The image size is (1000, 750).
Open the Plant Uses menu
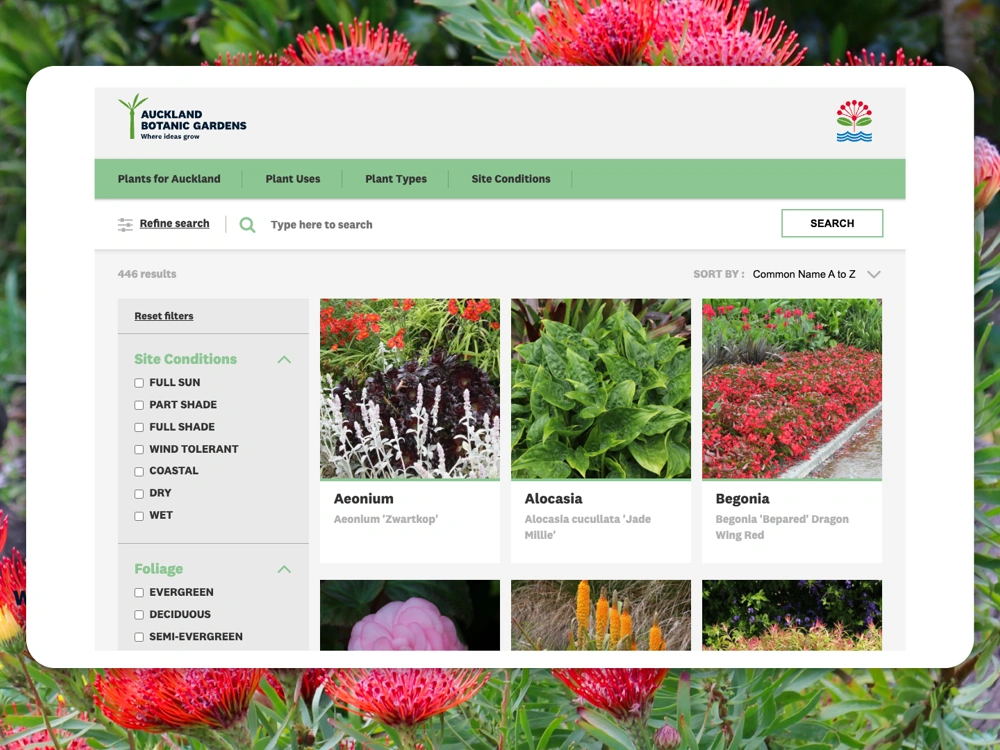293,179
